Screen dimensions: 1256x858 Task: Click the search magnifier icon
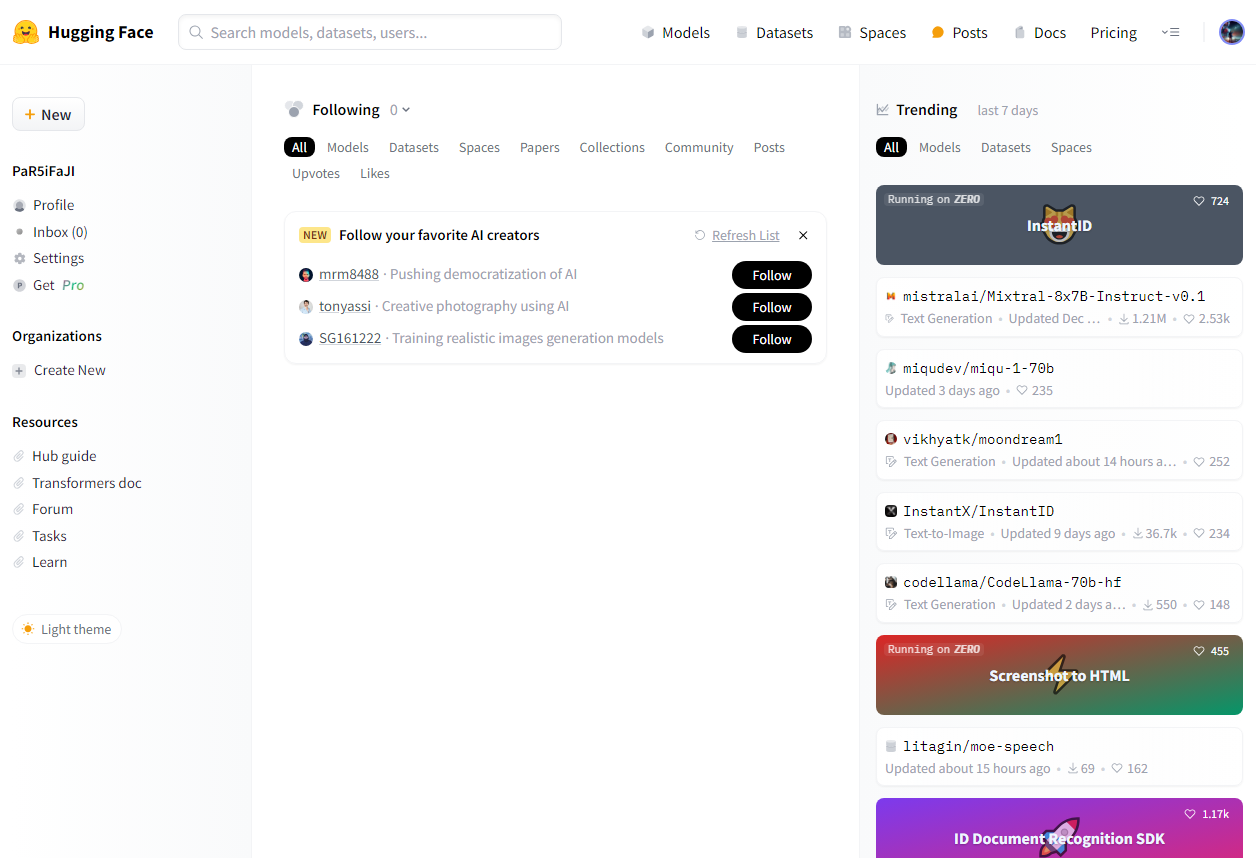tap(197, 33)
